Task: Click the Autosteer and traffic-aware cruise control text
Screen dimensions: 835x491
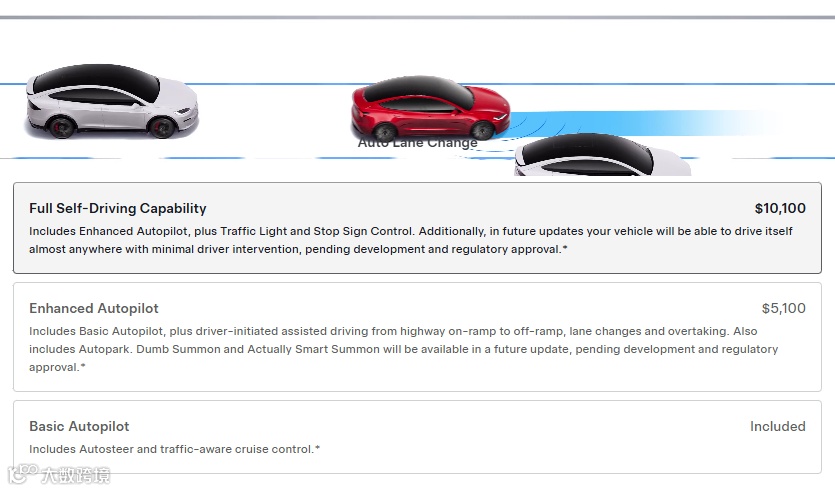Action: [x=175, y=449]
